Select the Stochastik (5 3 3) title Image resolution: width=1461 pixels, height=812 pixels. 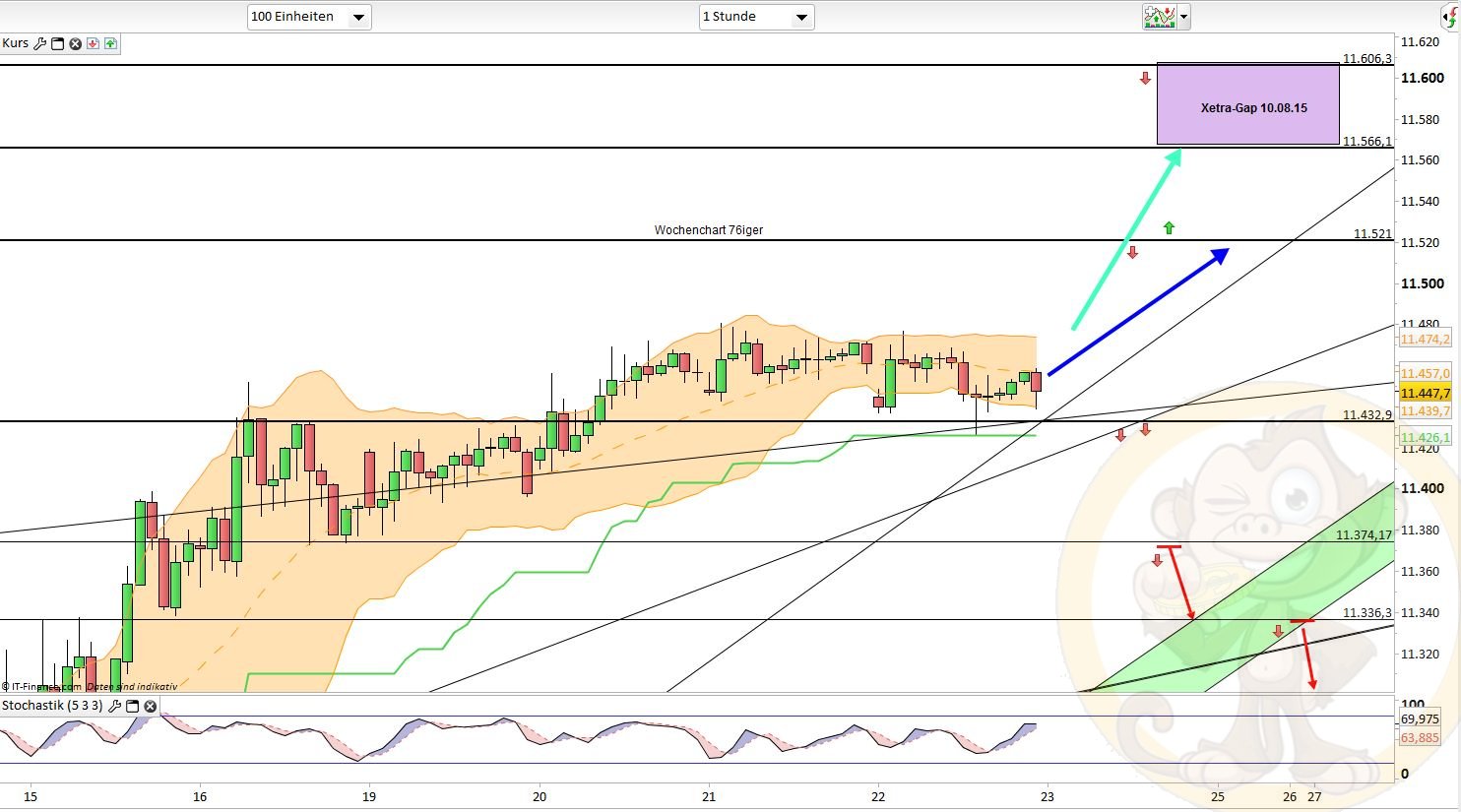(x=52, y=706)
